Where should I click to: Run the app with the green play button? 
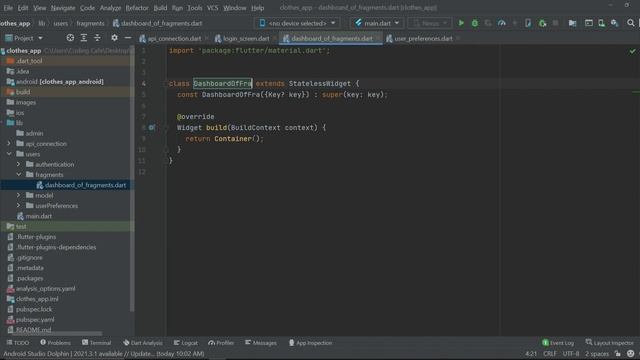click(461, 23)
